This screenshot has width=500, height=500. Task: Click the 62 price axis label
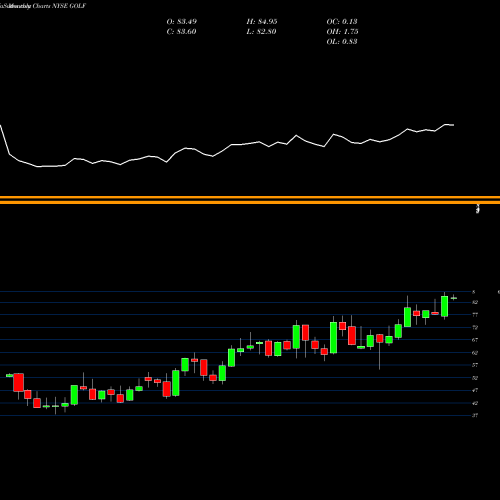pos(475,352)
